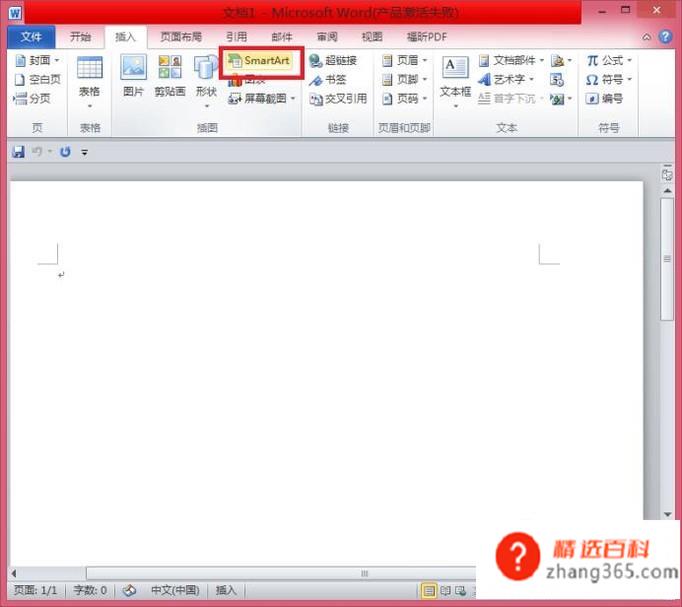
Task: Click the proofing status icon in status bar
Action: tap(129, 590)
